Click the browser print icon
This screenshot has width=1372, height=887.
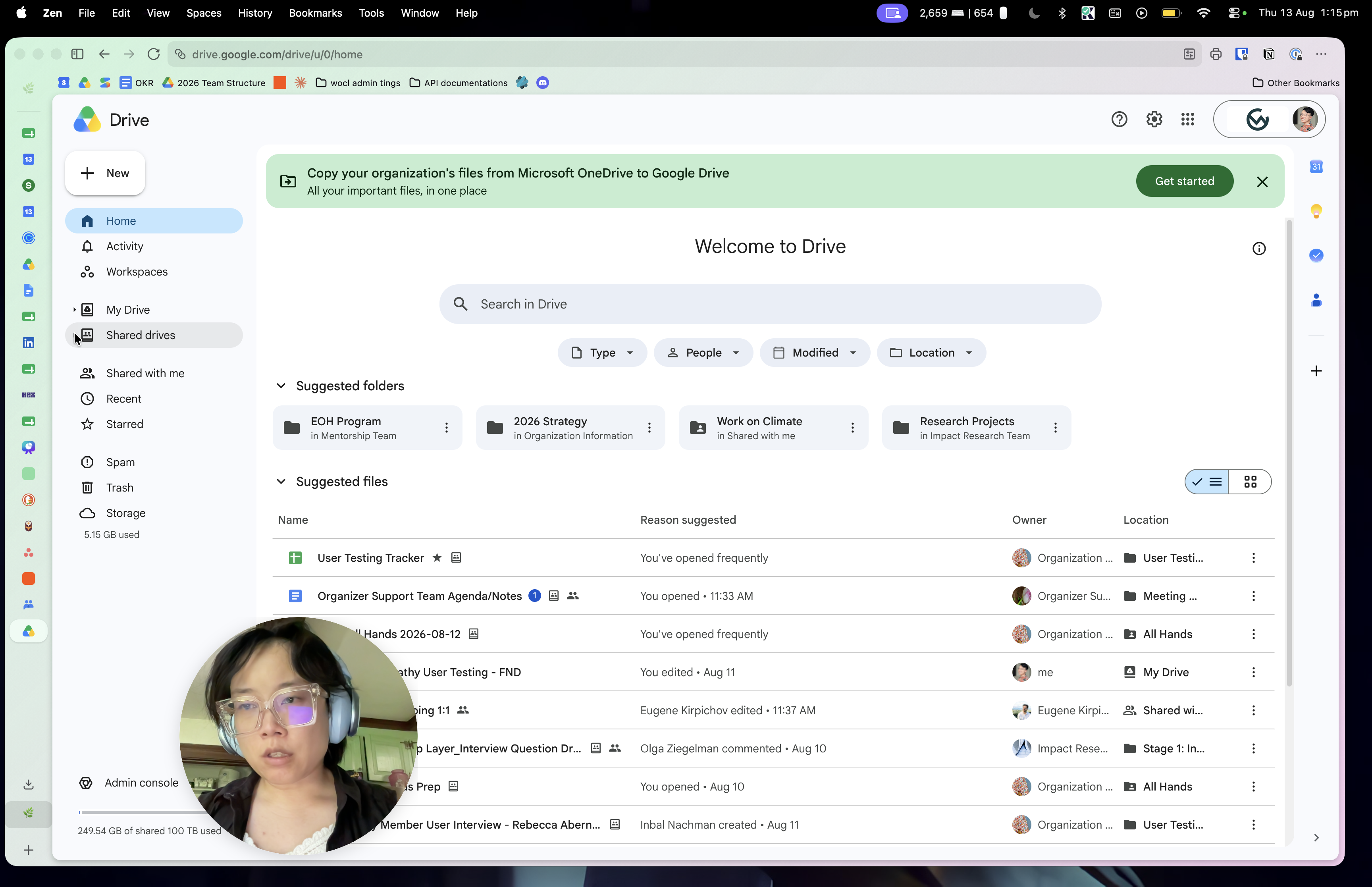tap(1216, 54)
